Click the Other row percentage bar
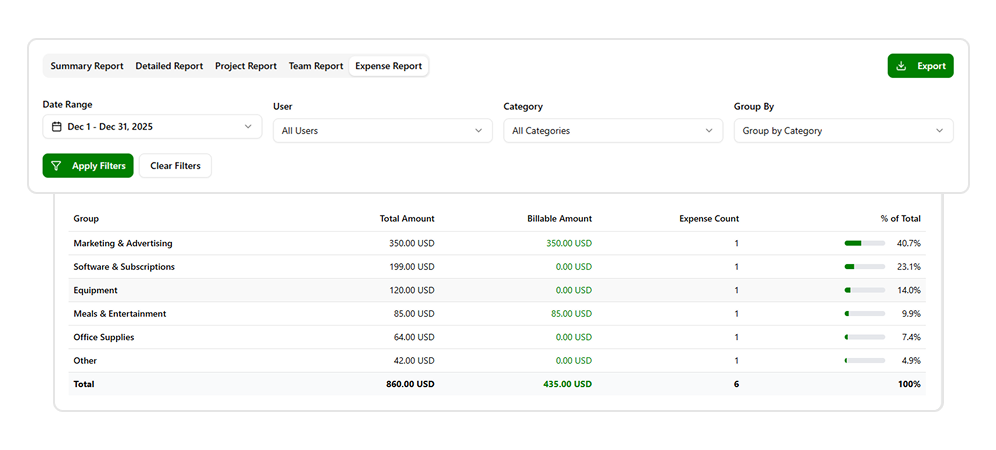Image resolution: width=996 pixels, height=450 pixels. 865,360
